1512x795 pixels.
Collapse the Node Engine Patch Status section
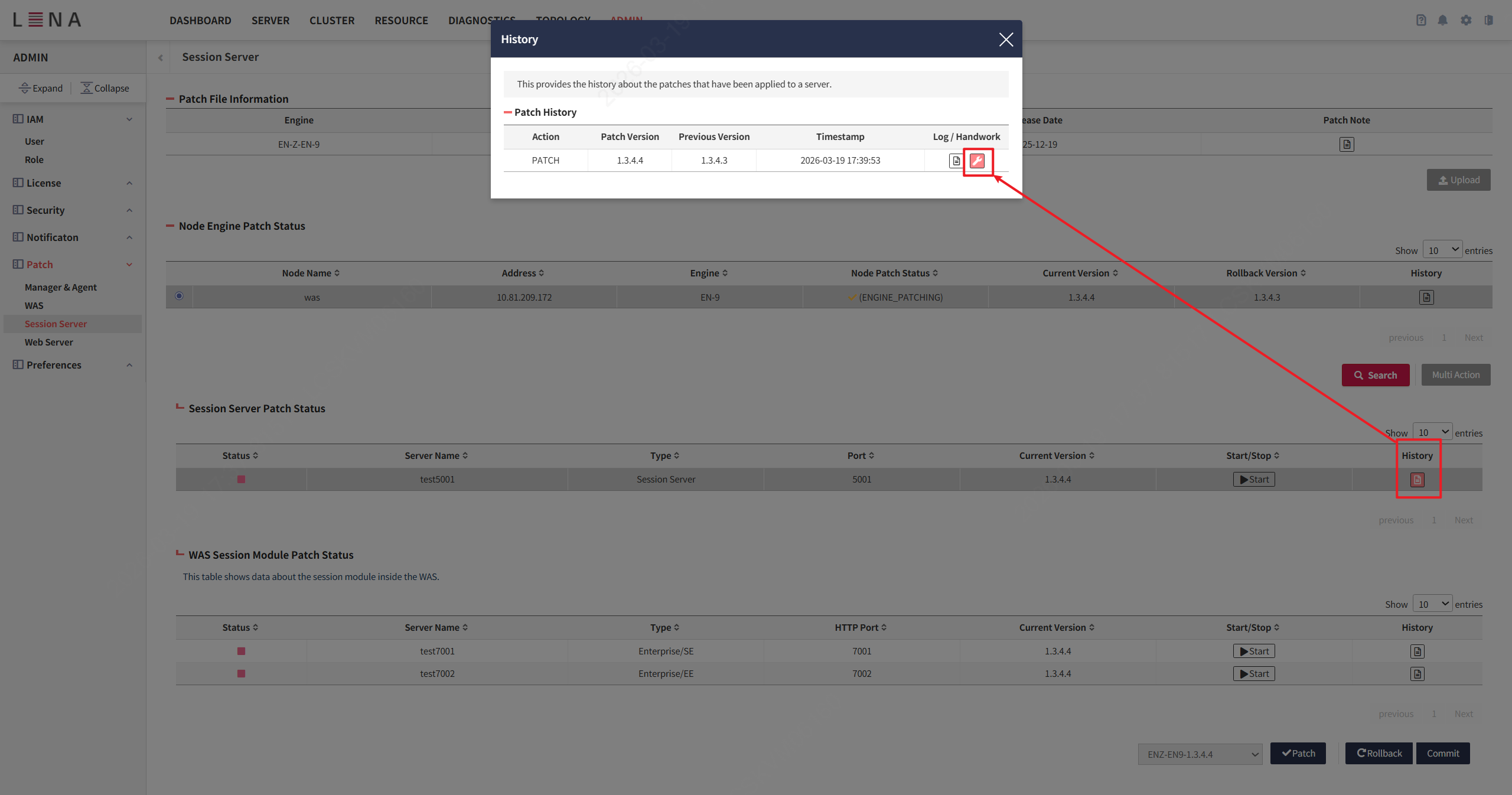coord(170,226)
